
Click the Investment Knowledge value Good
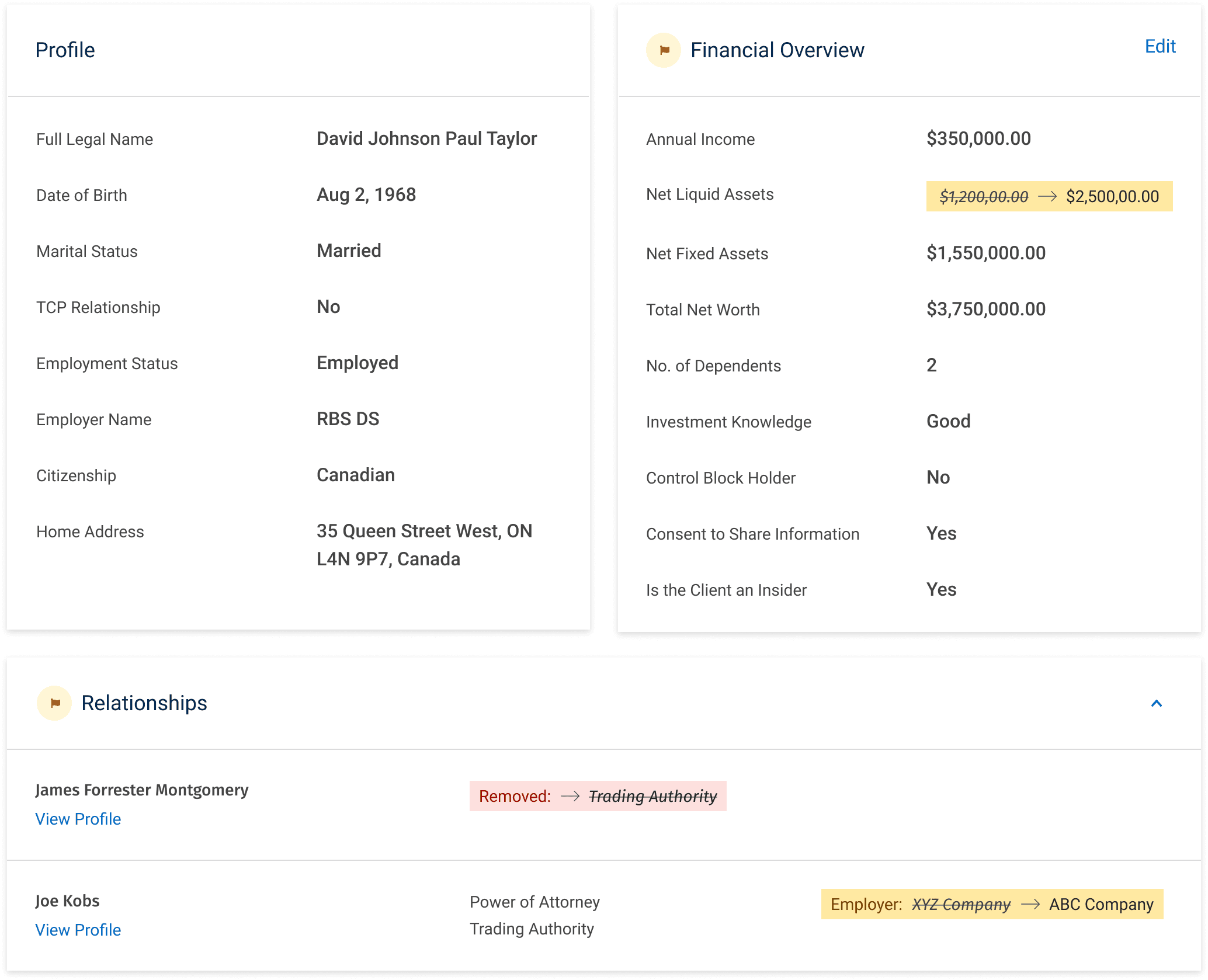pyautogui.click(x=948, y=421)
